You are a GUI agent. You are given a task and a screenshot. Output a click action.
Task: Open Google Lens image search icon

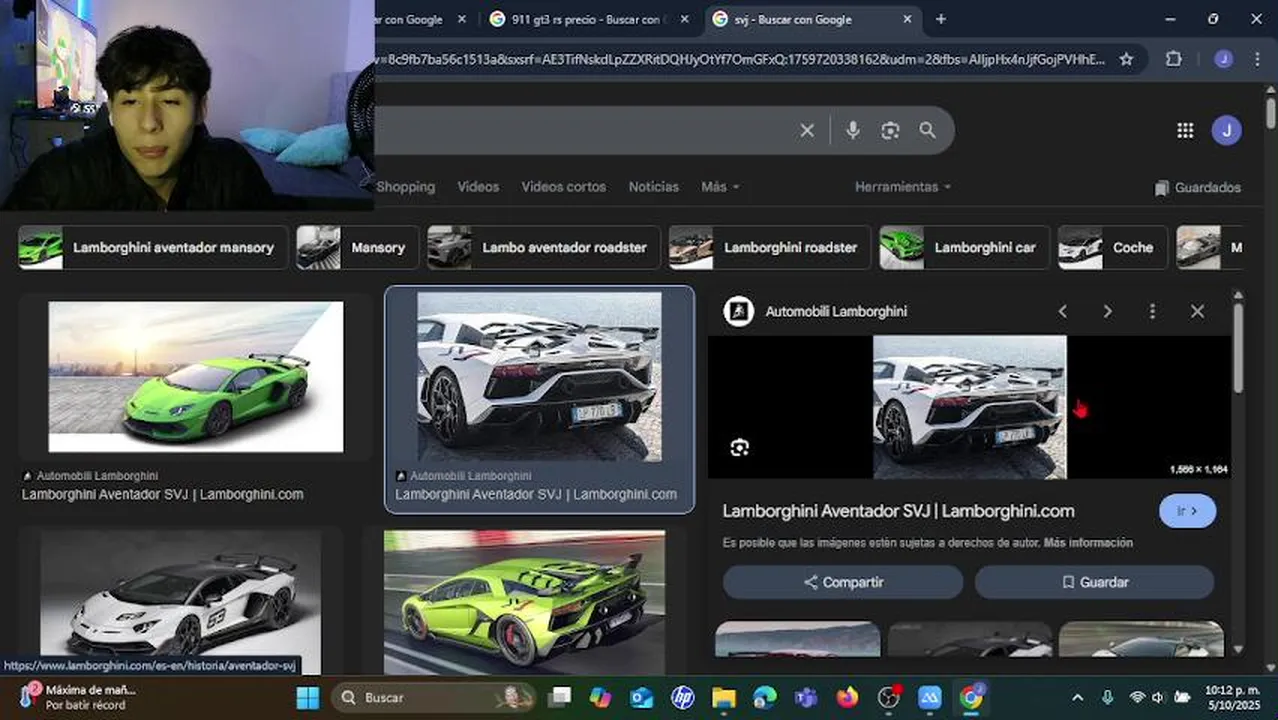click(x=890, y=130)
